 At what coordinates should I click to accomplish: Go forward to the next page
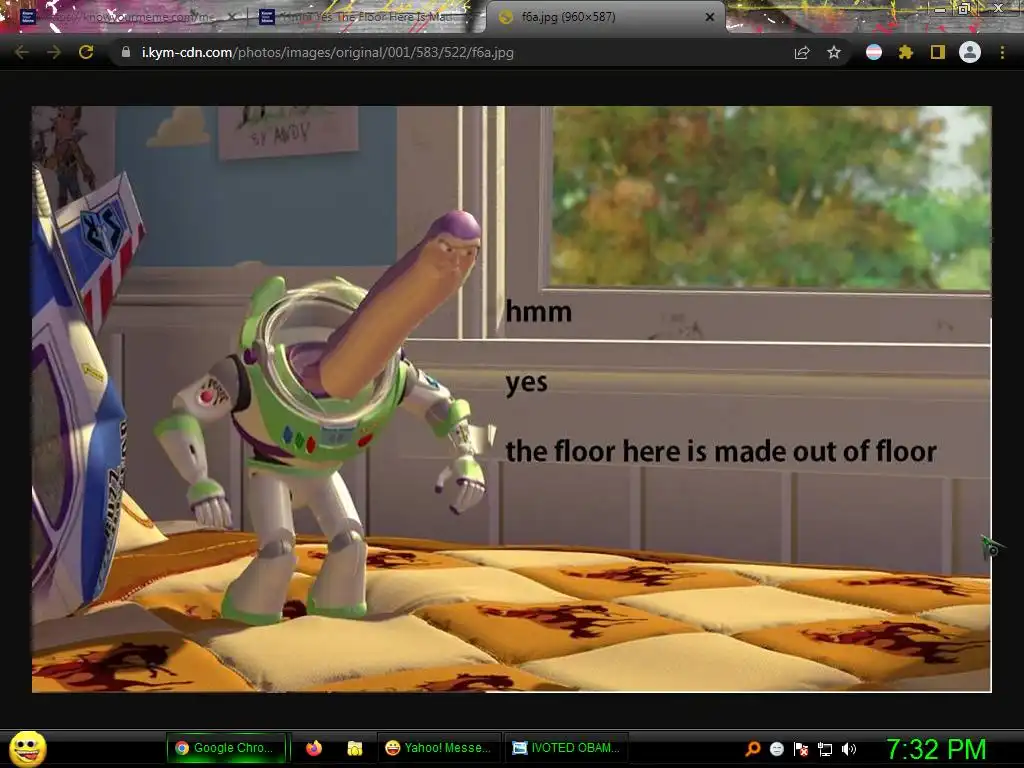[54, 52]
